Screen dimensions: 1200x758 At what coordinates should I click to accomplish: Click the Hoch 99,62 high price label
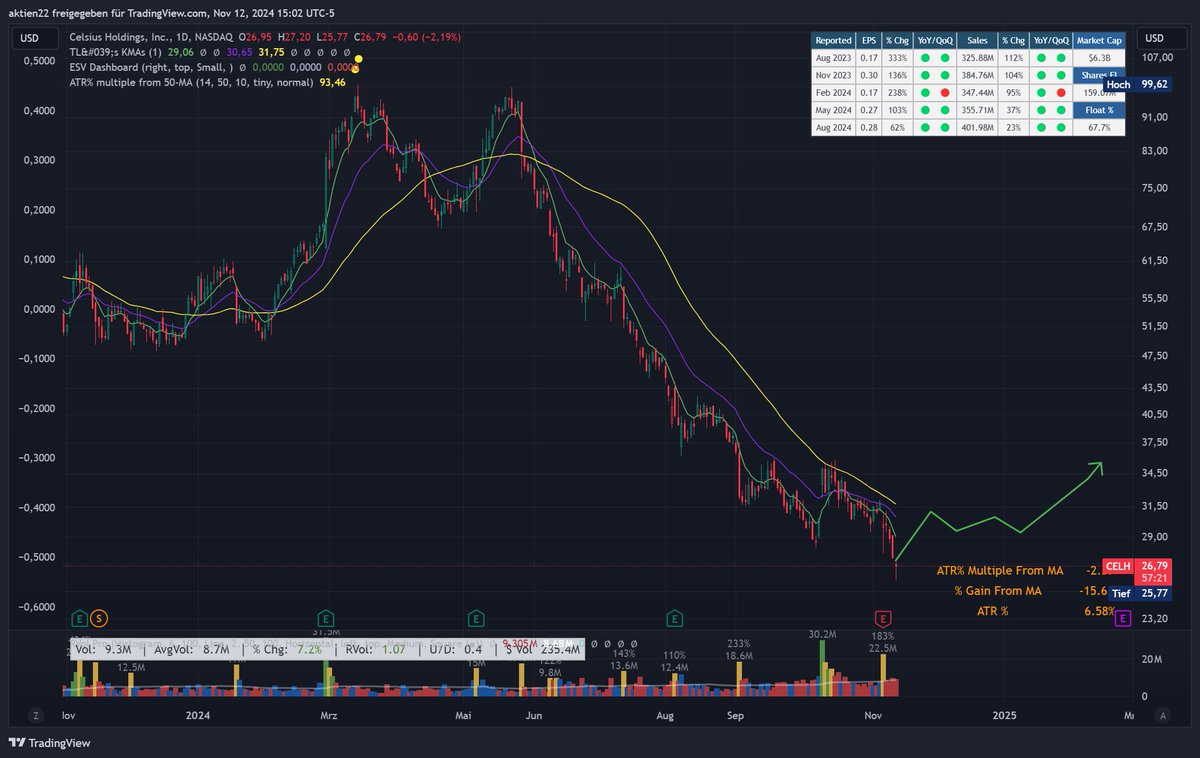point(1135,85)
